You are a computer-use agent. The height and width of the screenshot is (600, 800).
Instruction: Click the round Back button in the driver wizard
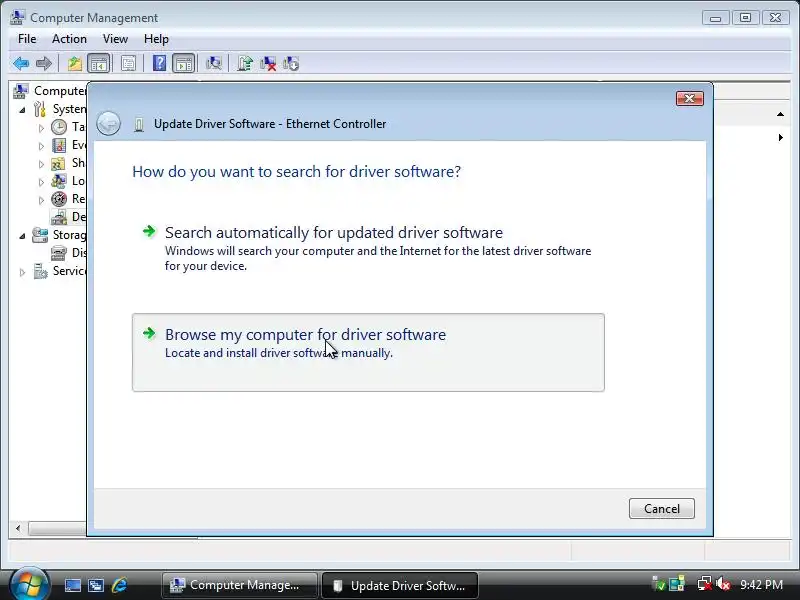(x=108, y=123)
